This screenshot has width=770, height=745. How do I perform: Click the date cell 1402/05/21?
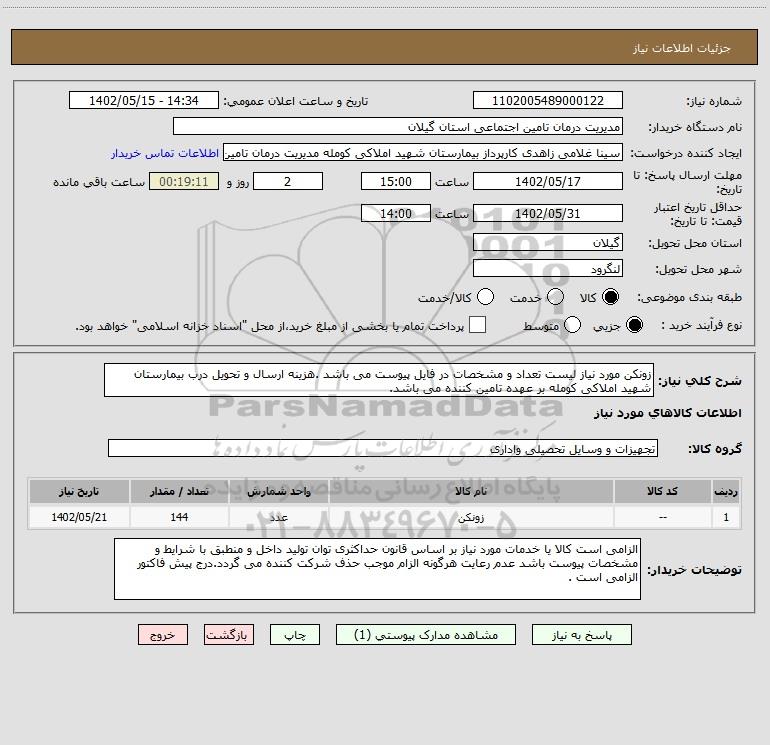[79, 517]
